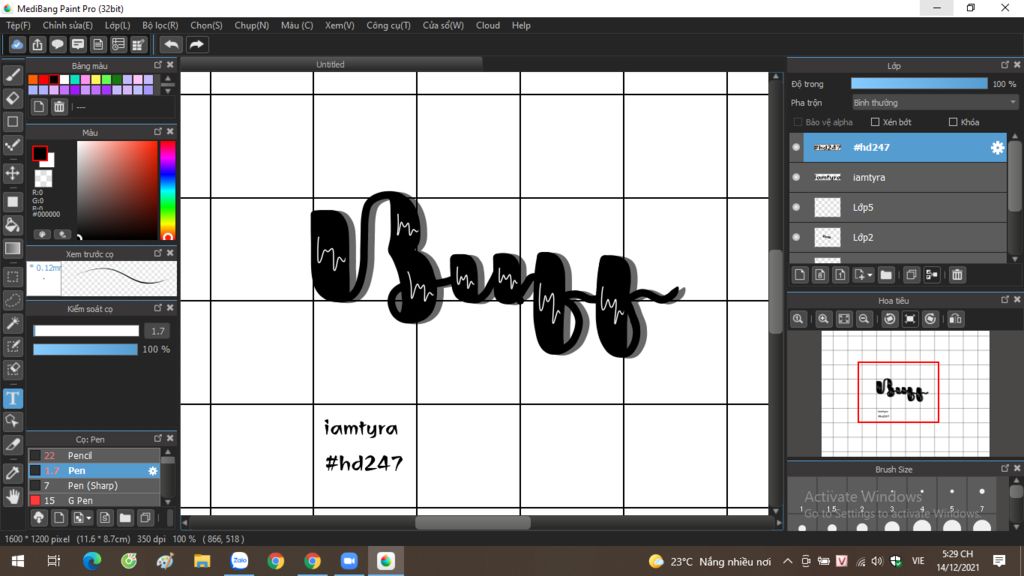Open the Help menu
This screenshot has height=576, width=1024.
tap(521, 25)
